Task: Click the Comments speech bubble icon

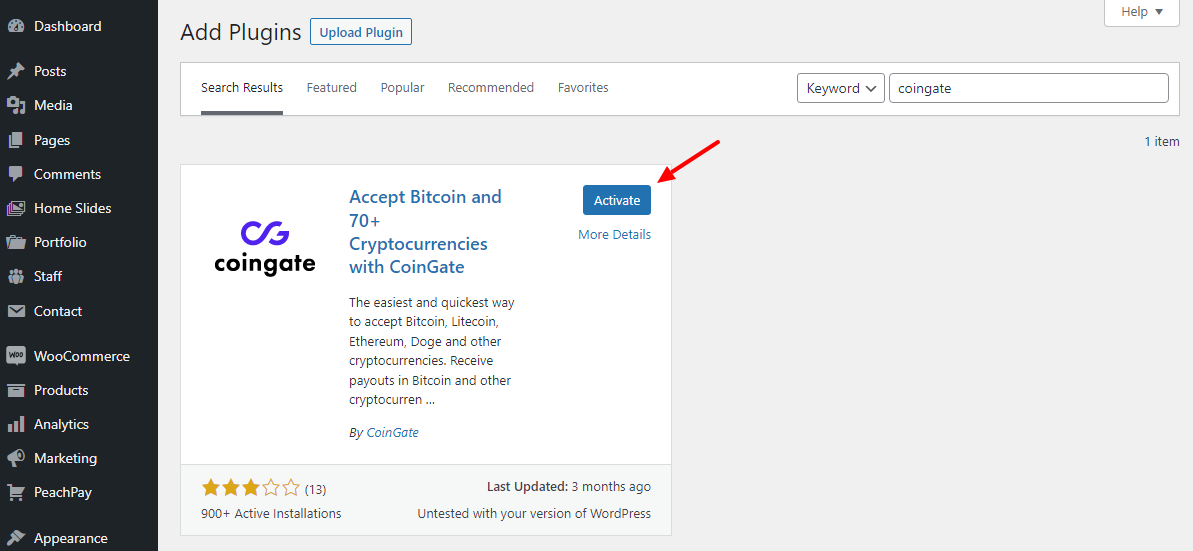Action: 16,174
